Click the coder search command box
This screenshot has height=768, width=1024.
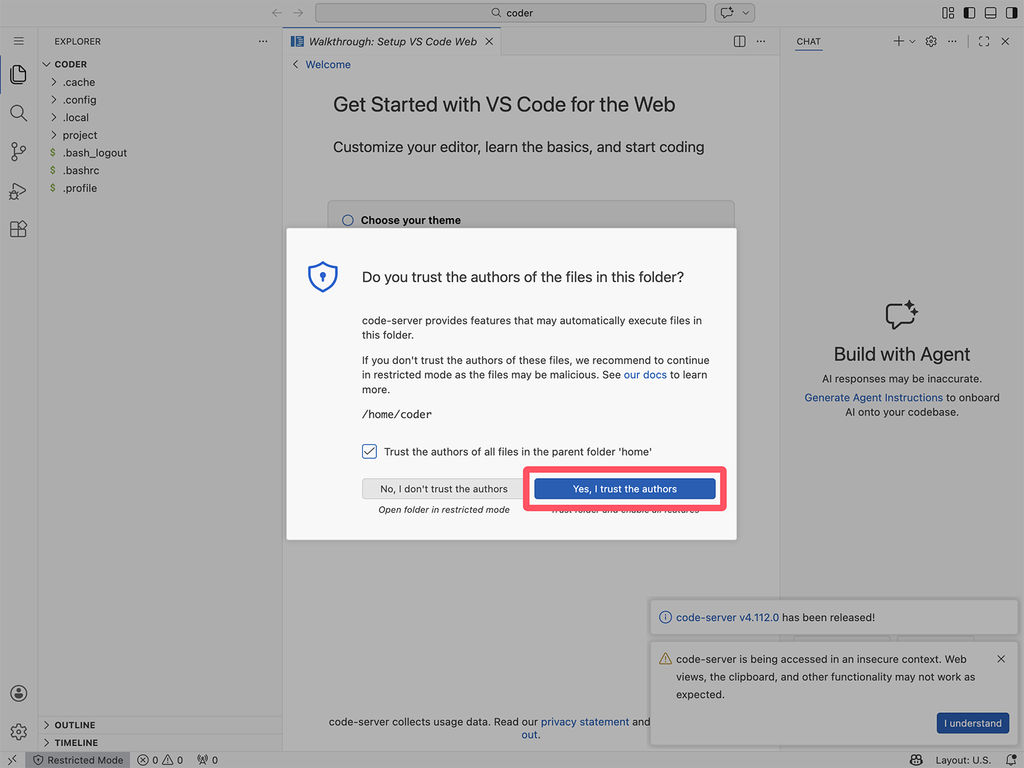tap(510, 13)
